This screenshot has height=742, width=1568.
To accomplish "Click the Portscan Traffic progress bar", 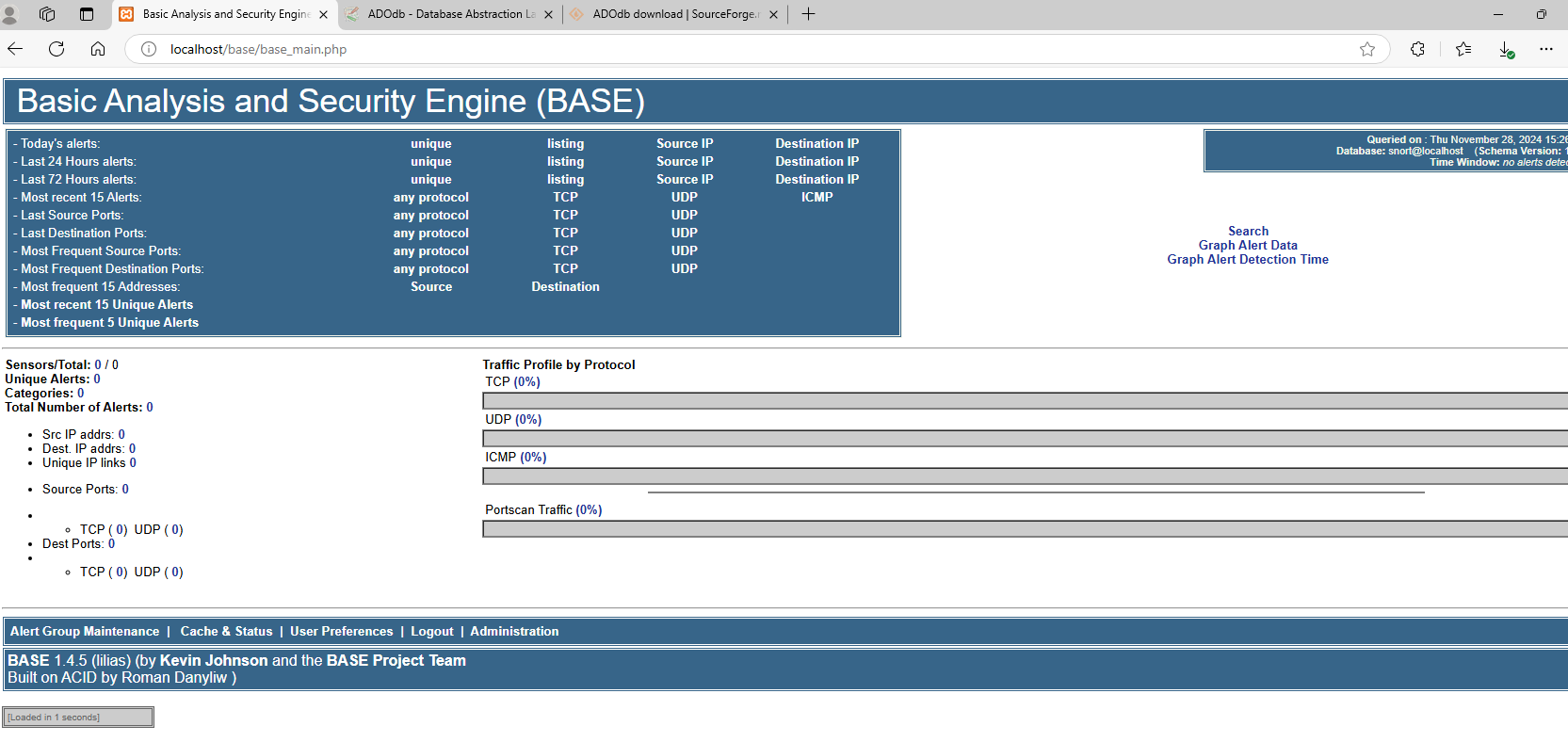I will point(1025,528).
